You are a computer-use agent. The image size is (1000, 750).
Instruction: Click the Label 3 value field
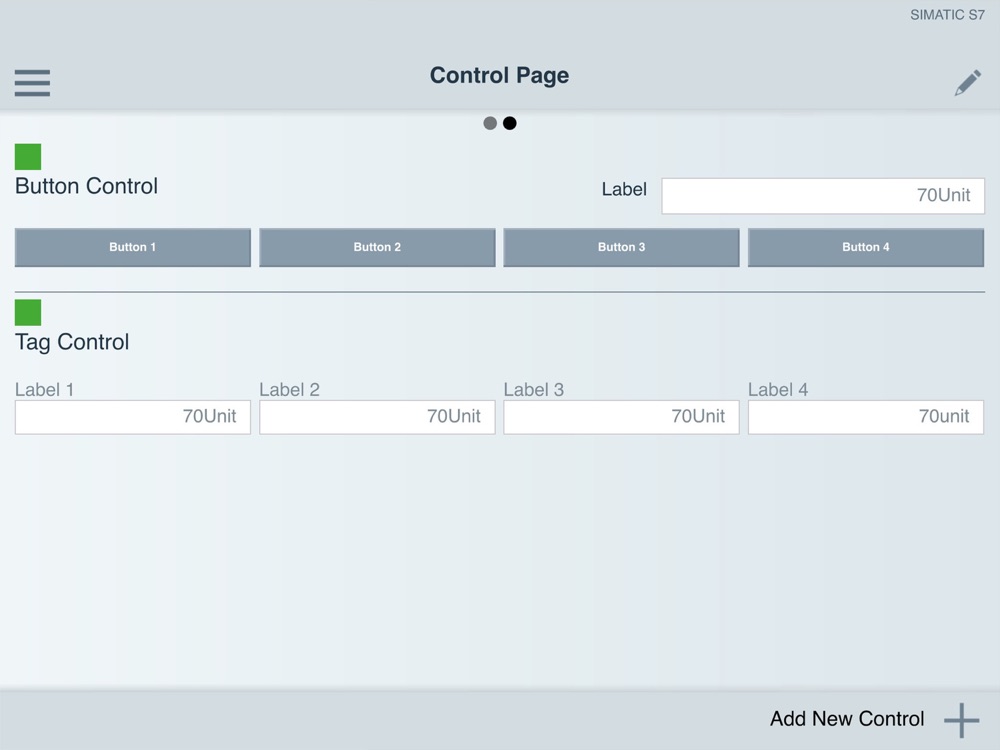pyautogui.click(x=621, y=417)
